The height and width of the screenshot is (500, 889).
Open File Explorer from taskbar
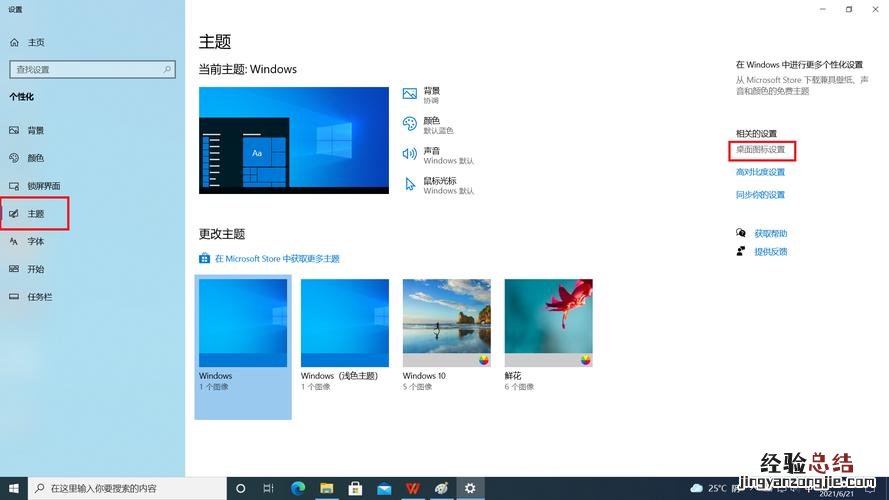[327, 488]
